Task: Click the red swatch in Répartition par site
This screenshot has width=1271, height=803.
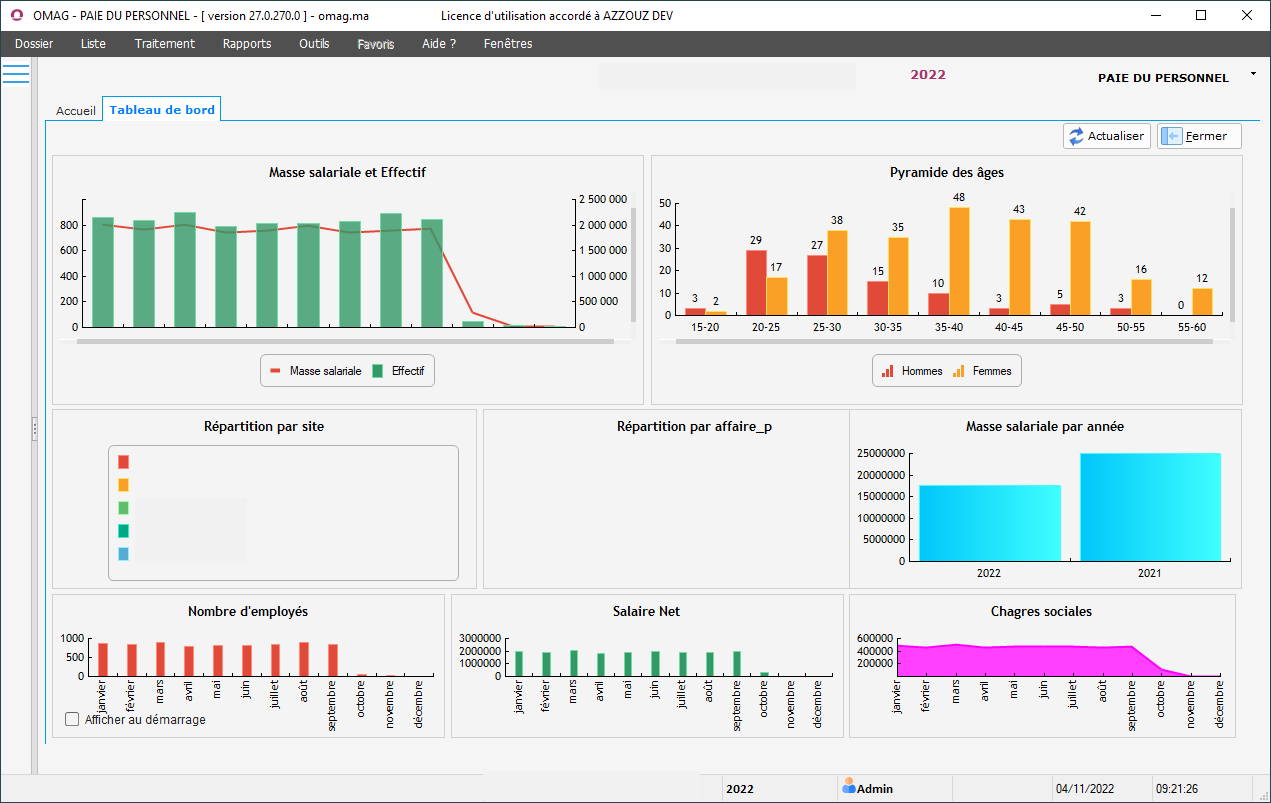Action: 123,462
